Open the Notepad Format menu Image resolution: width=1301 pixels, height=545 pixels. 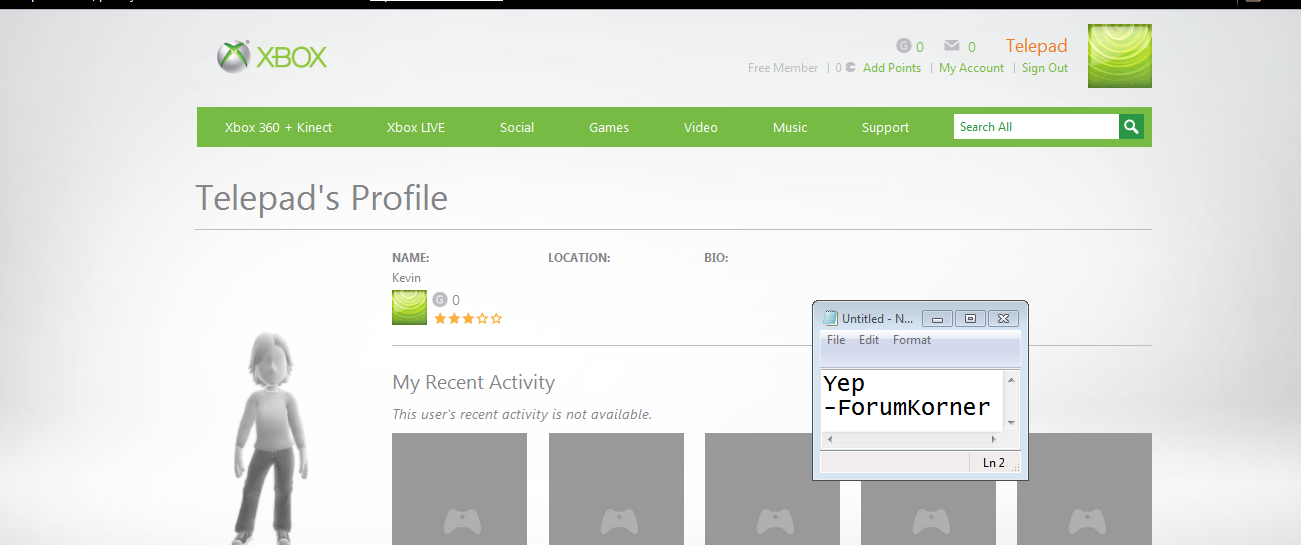(x=912, y=340)
